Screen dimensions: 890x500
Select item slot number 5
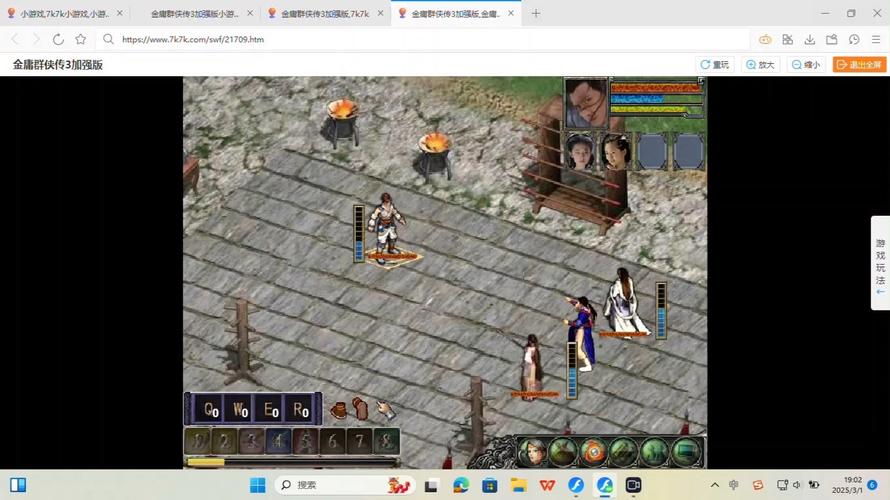305,442
